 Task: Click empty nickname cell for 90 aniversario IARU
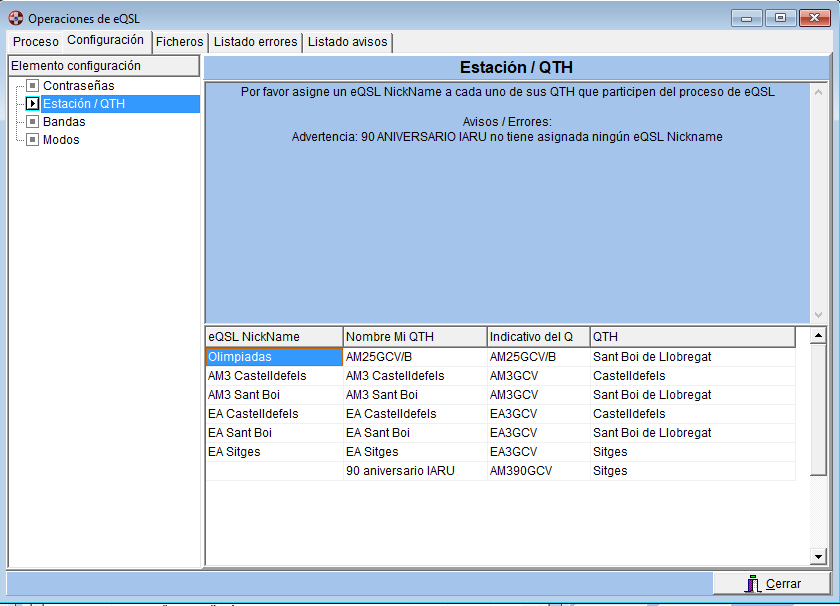[273, 471]
